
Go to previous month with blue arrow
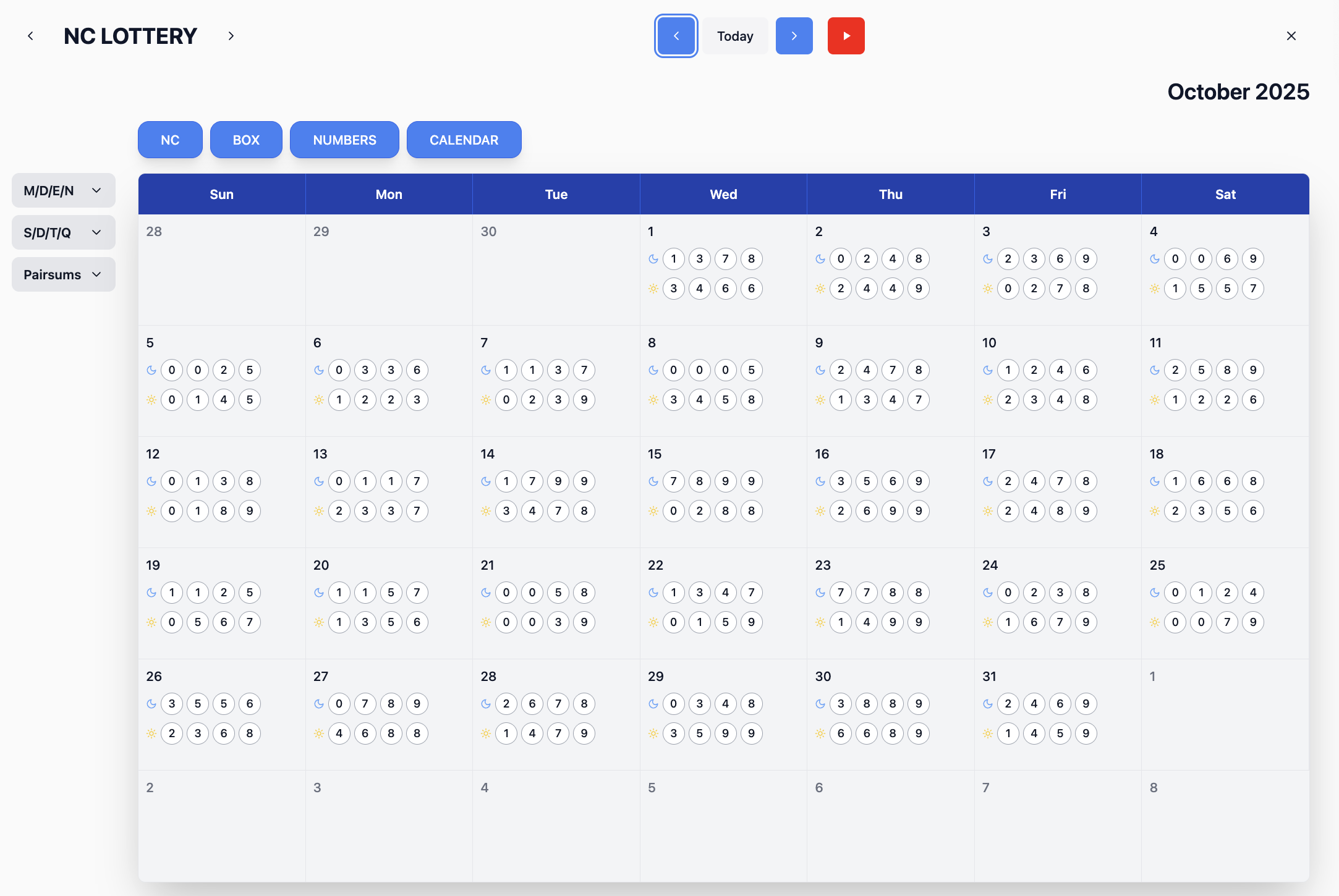(x=676, y=36)
